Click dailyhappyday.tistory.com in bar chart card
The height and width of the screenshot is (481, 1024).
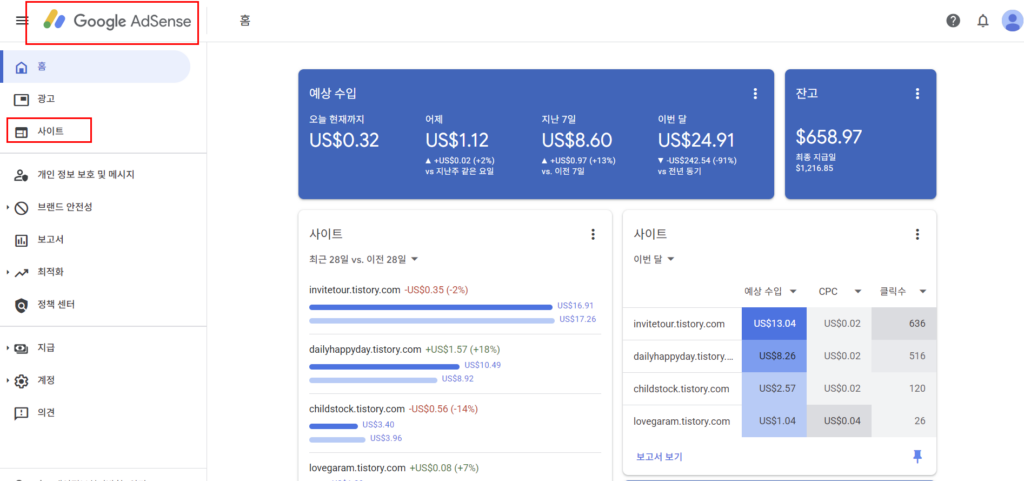point(365,349)
